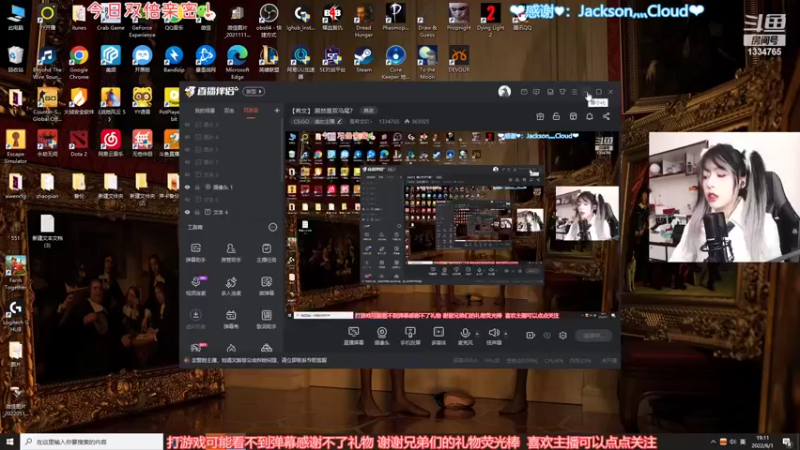Switch to the second scene tab
This screenshot has width=800, height=450.
pos(229,111)
